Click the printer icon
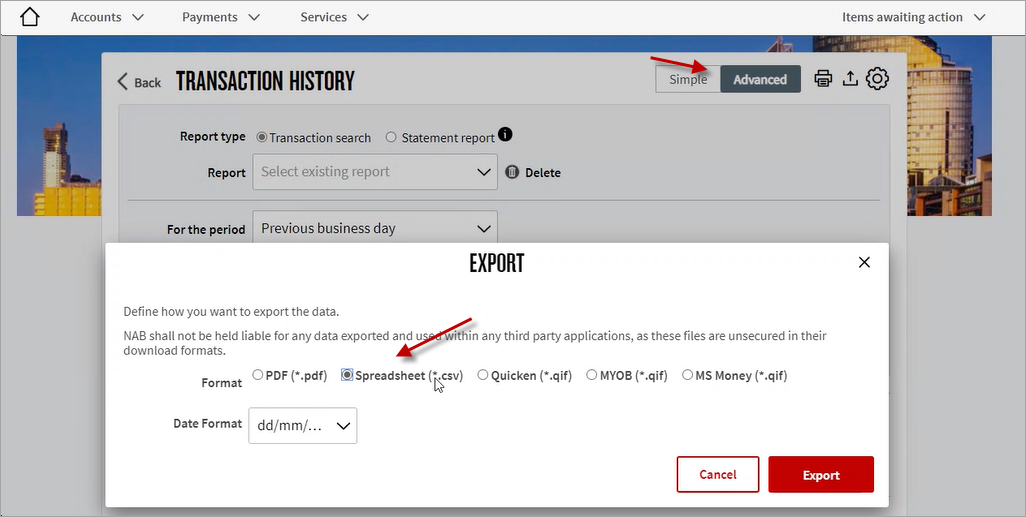 tap(823, 79)
